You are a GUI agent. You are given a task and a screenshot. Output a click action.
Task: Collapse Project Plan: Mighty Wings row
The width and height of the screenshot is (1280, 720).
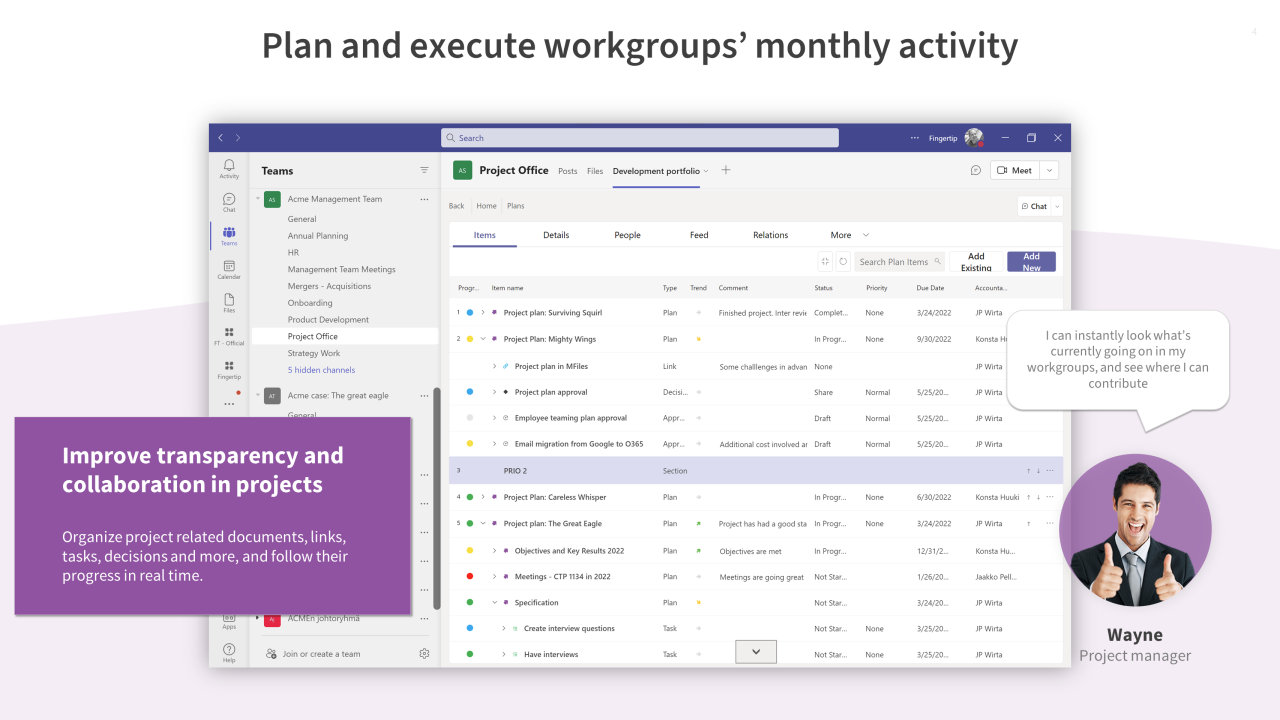pyautogui.click(x=483, y=339)
